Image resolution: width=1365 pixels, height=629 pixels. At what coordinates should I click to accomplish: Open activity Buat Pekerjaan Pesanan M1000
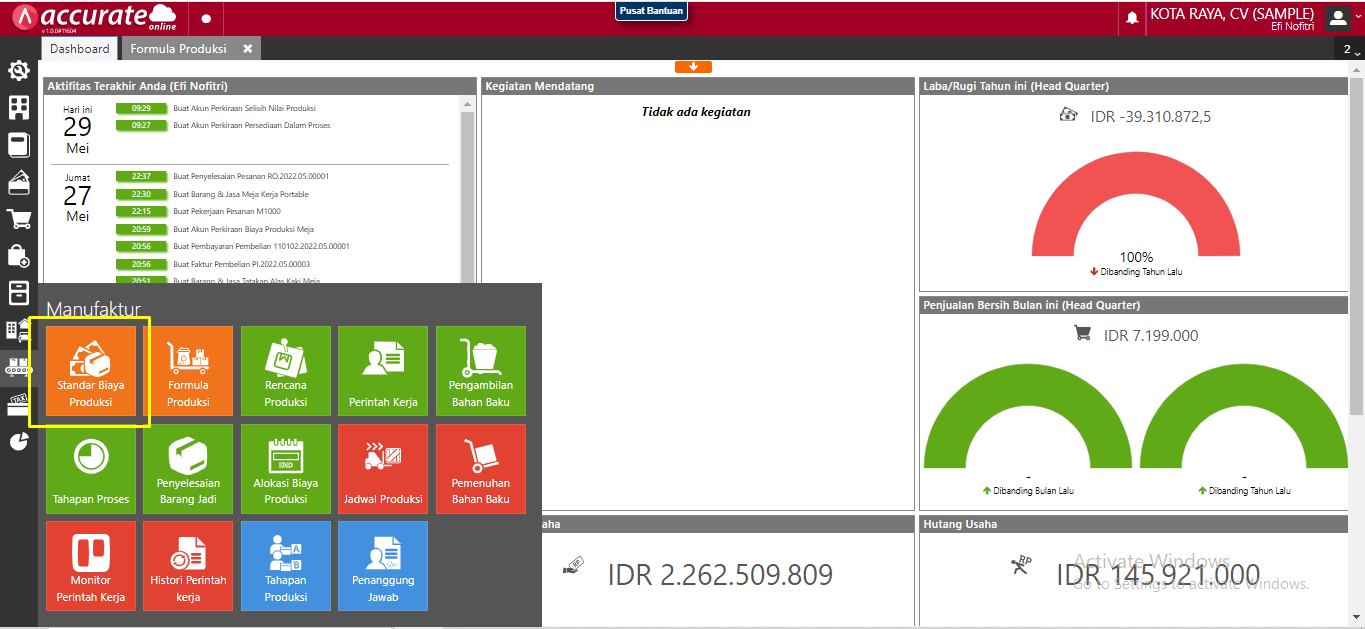[x=227, y=211]
